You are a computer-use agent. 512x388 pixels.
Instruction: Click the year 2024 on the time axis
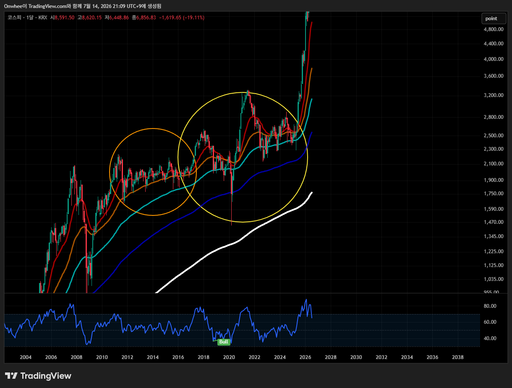280,357
